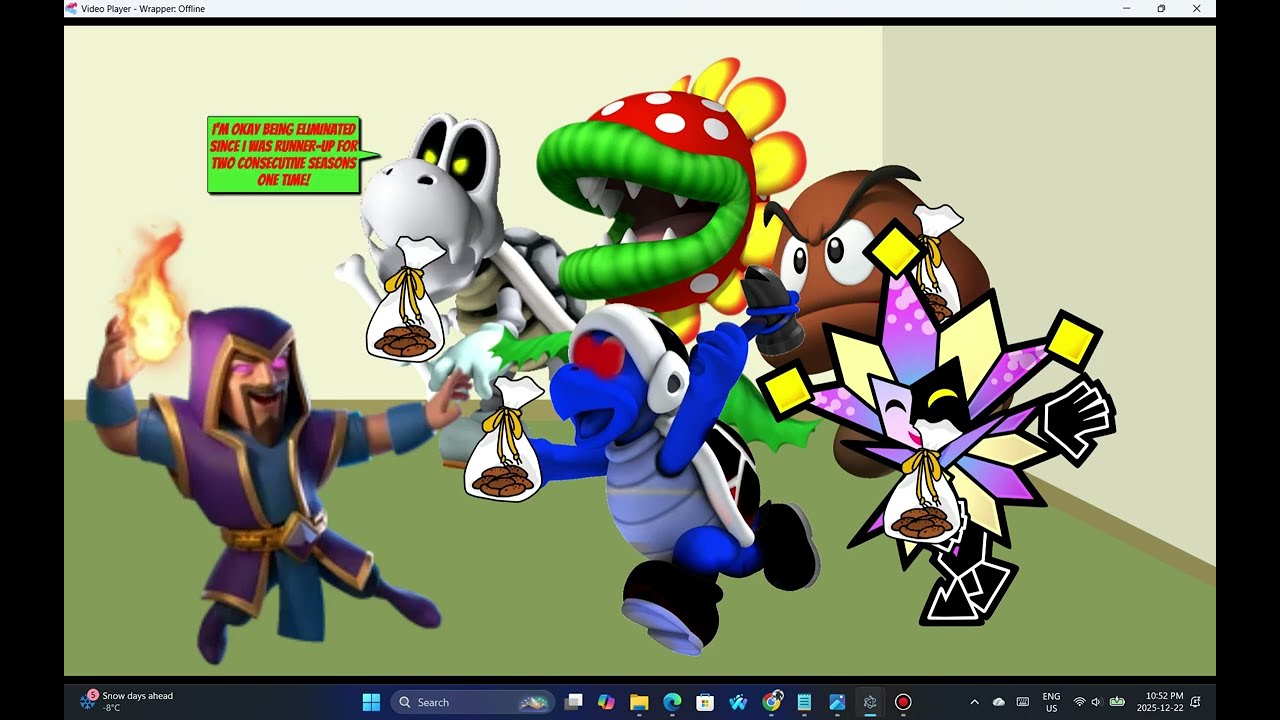Open the volume speaker control
The image size is (1280, 720).
[x=1096, y=702]
